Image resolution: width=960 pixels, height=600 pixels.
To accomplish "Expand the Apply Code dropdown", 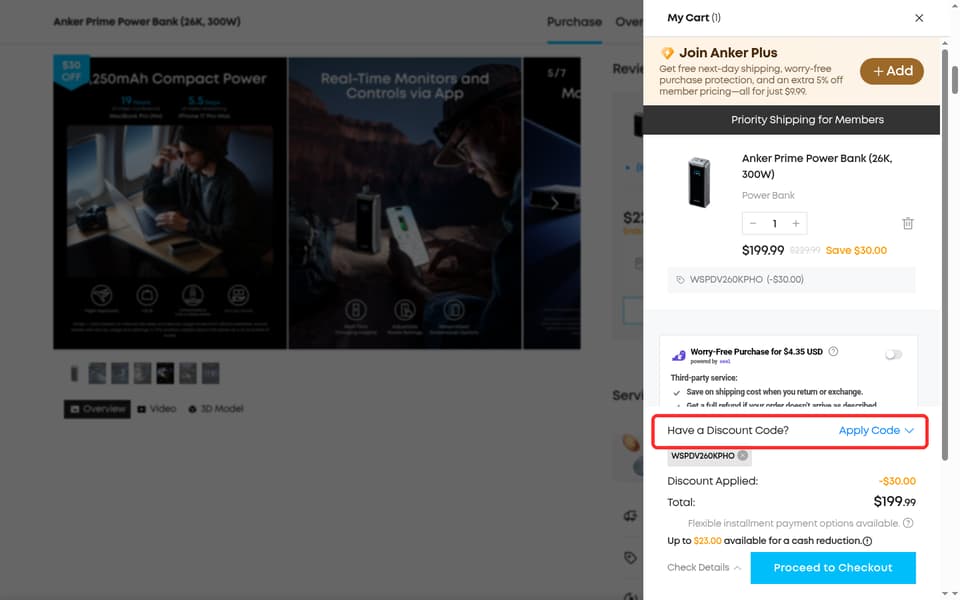I will coord(876,430).
